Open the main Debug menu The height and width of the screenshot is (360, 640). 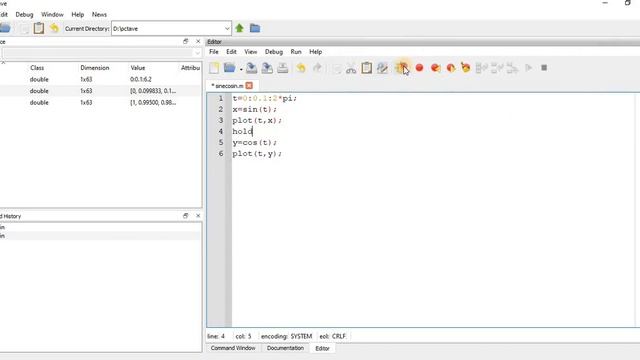pyautogui.click(x=24, y=15)
